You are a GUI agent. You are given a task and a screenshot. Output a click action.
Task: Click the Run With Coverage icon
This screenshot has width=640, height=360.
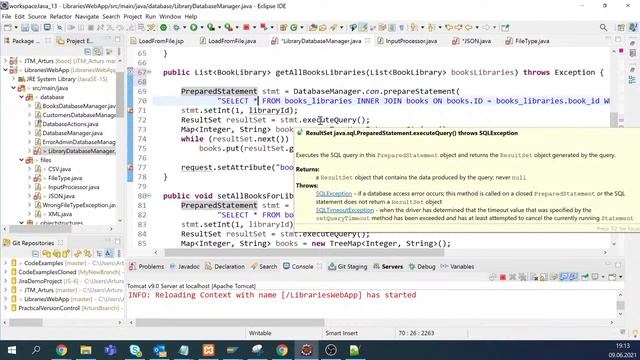[211, 27]
